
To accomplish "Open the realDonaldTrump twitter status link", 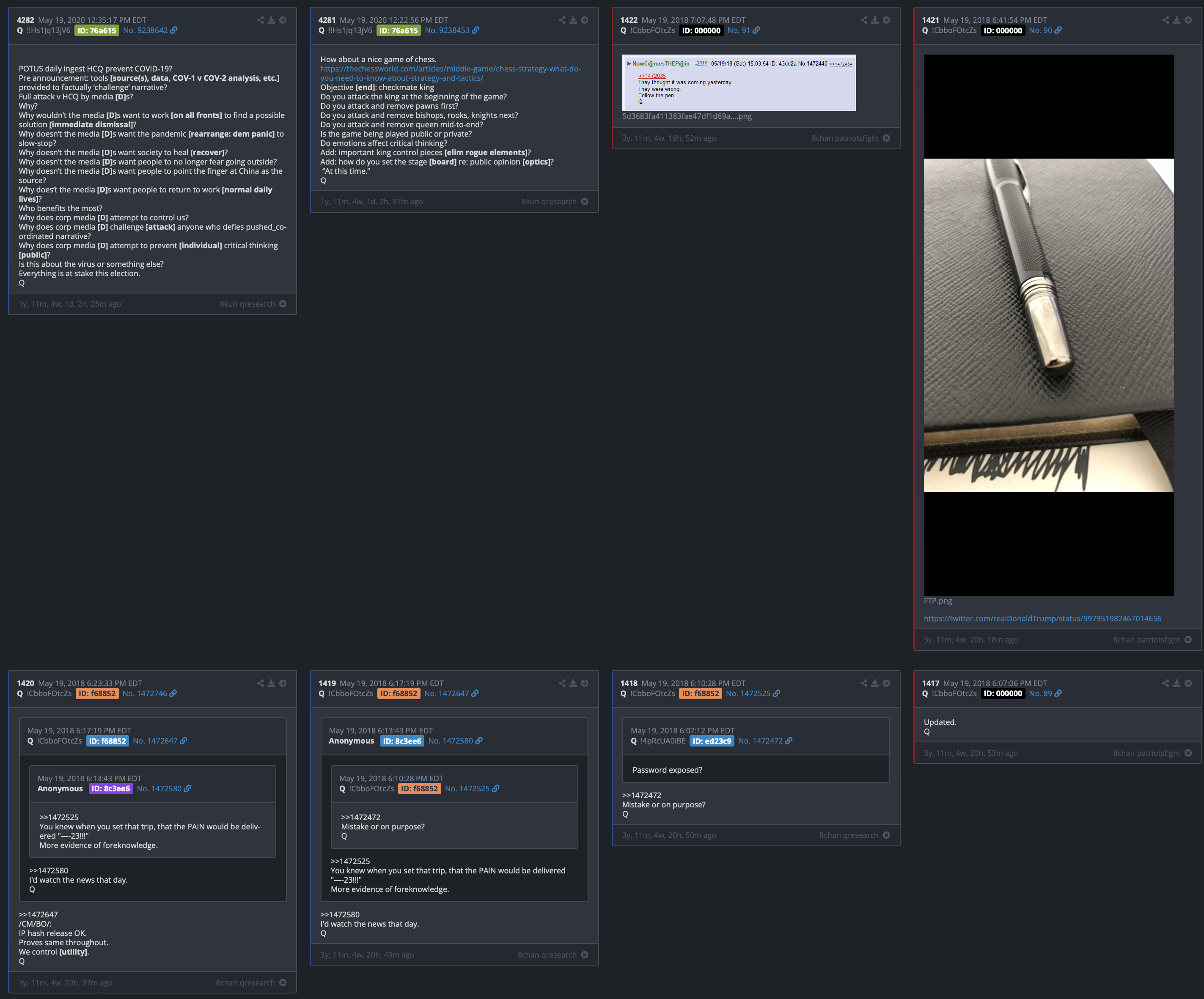I will pyautogui.click(x=1042, y=618).
